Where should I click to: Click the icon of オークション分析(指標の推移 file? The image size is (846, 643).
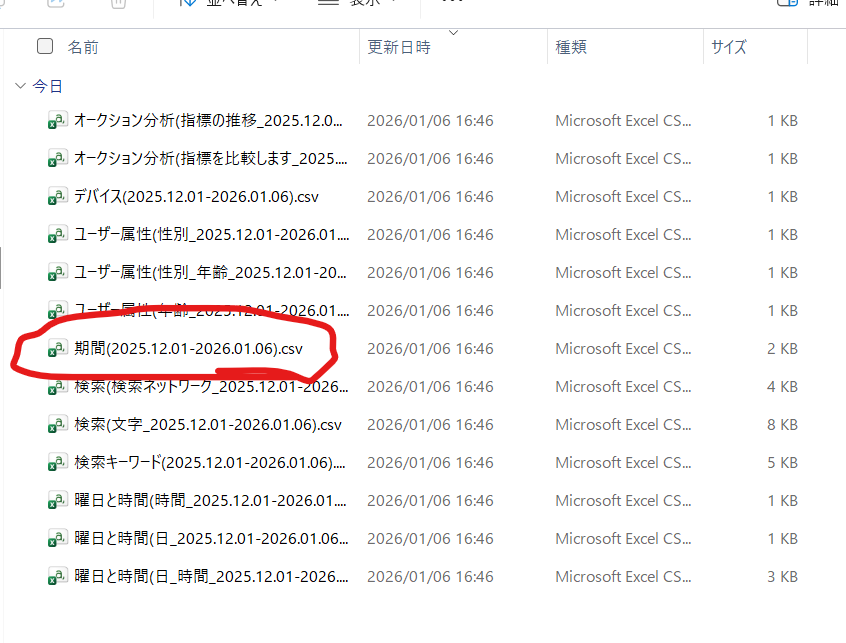(x=57, y=121)
